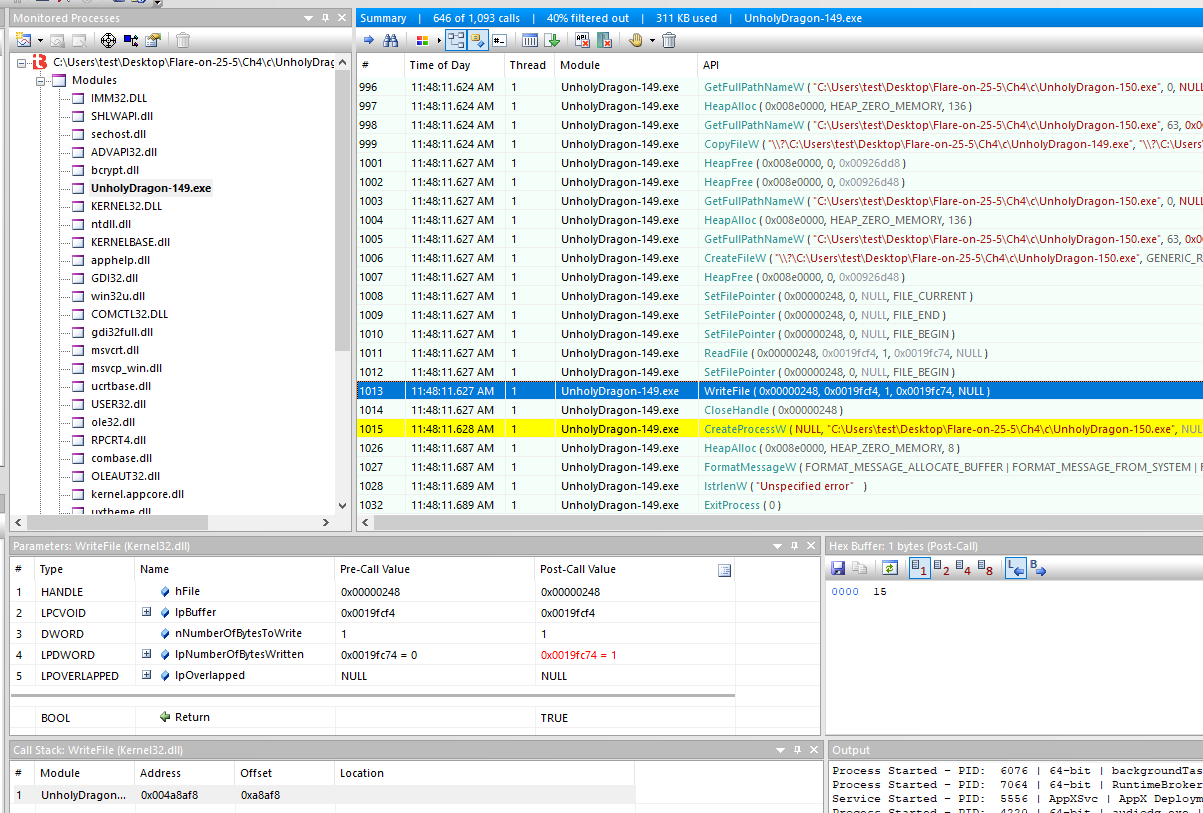Toggle little-endian display in the hex buffer
Image resolution: width=1203 pixels, height=813 pixels.
click(1016, 568)
